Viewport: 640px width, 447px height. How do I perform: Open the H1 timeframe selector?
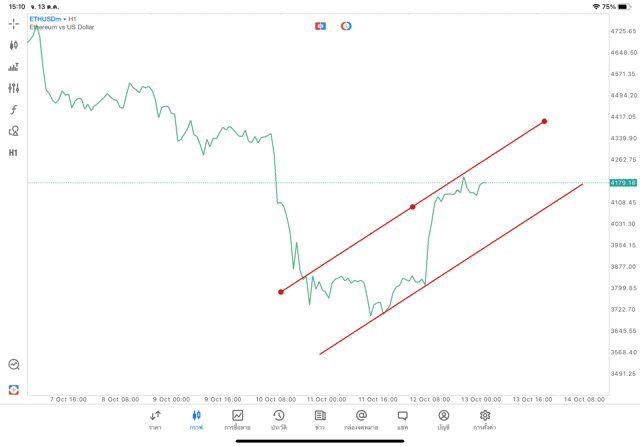14,153
